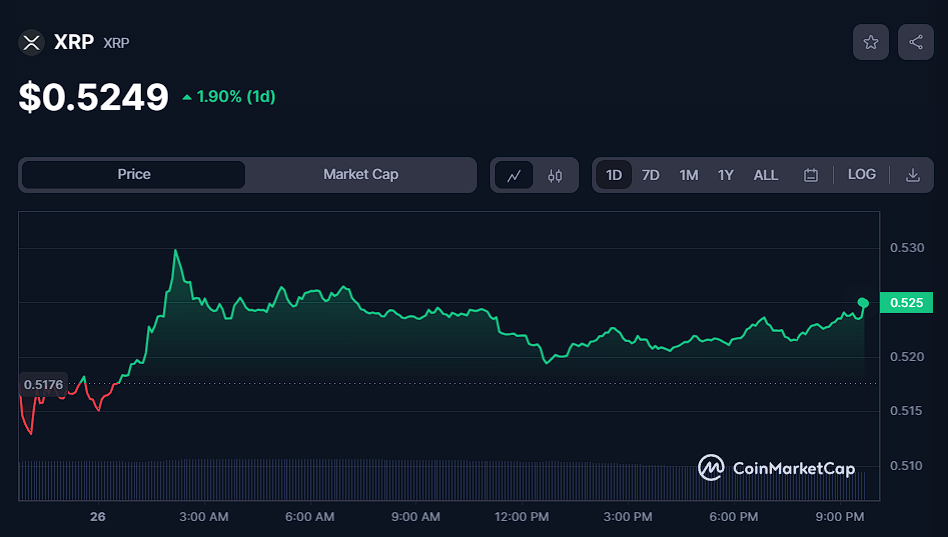Viewport: 948px width, 537px height.
Task: Select the Market Cap tab
Action: pos(360,174)
